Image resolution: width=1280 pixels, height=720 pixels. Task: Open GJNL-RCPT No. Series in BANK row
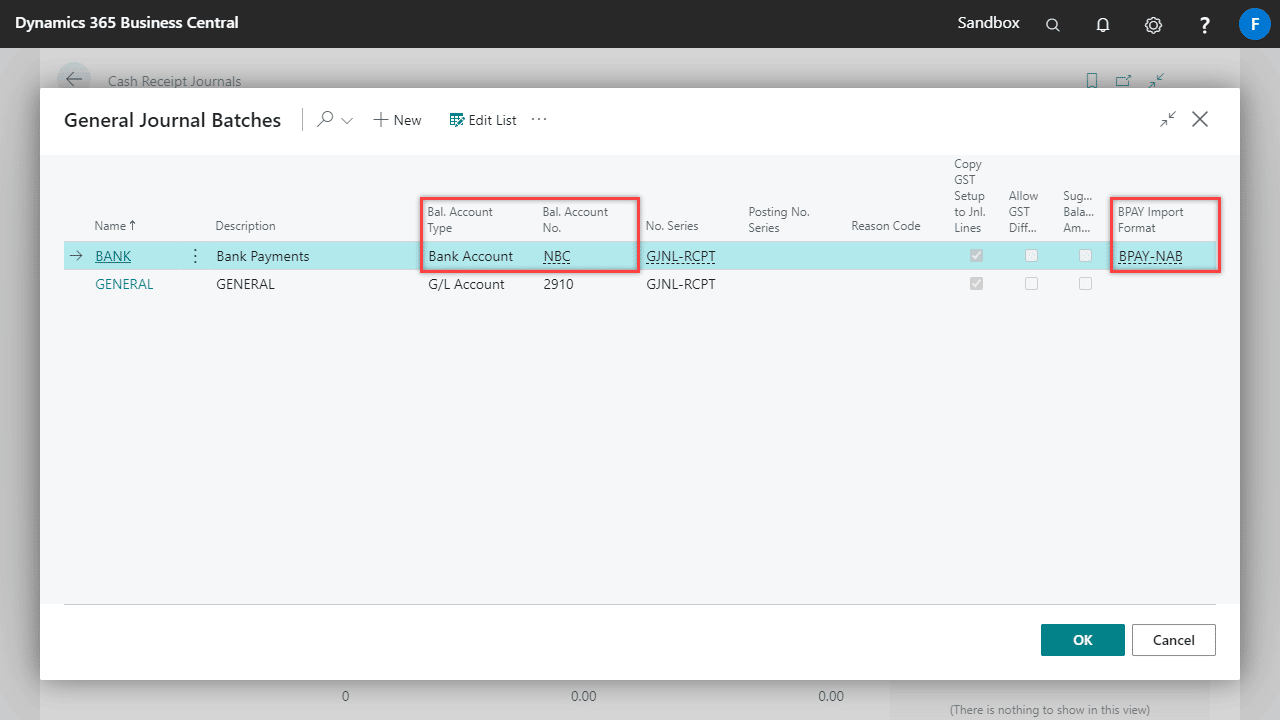click(x=681, y=256)
